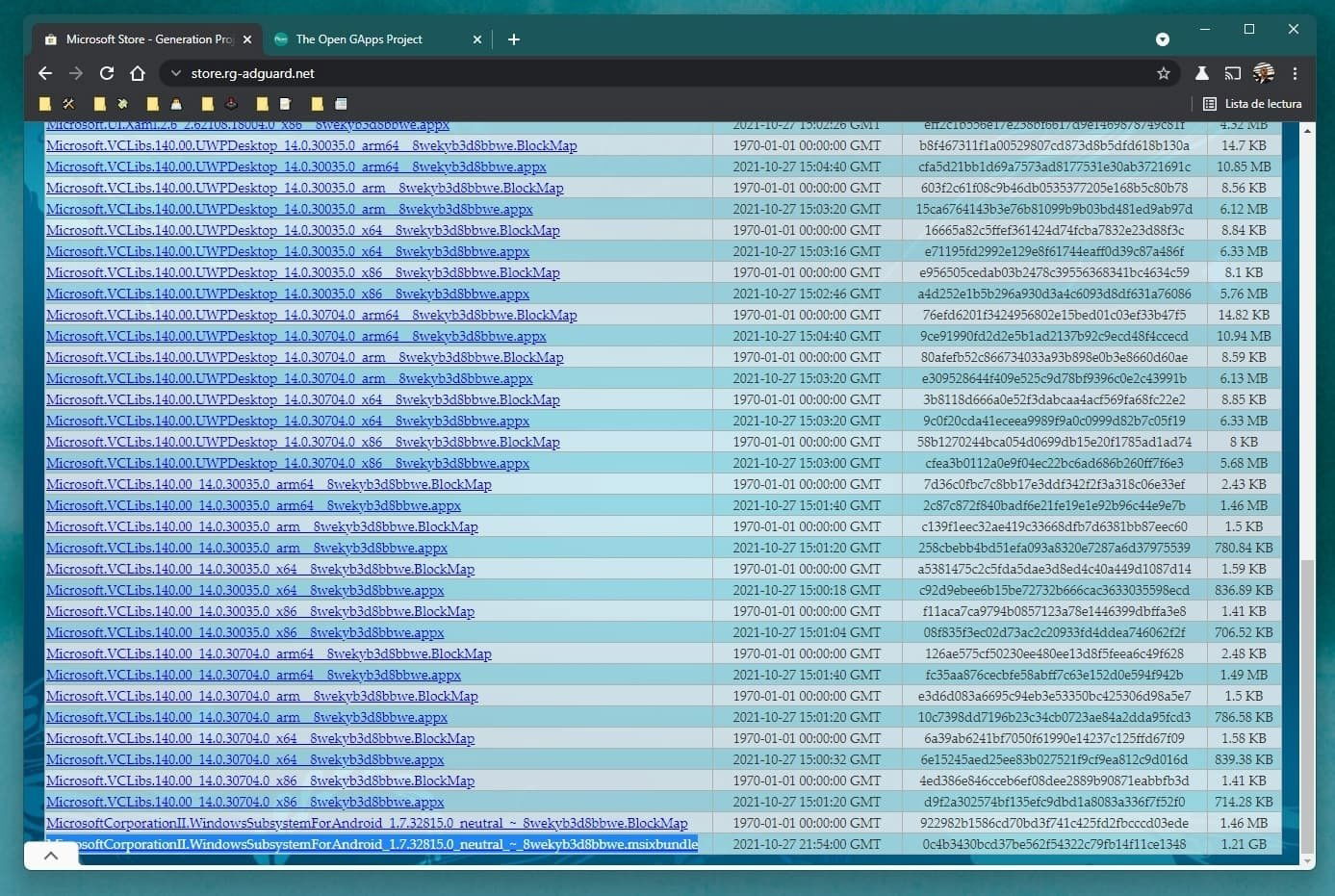The image size is (1335, 896).
Task: Open VCLibs.140.00 14.0.30704.0 x86 appx link
Action: pyautogui.click(x=244, y=802)
